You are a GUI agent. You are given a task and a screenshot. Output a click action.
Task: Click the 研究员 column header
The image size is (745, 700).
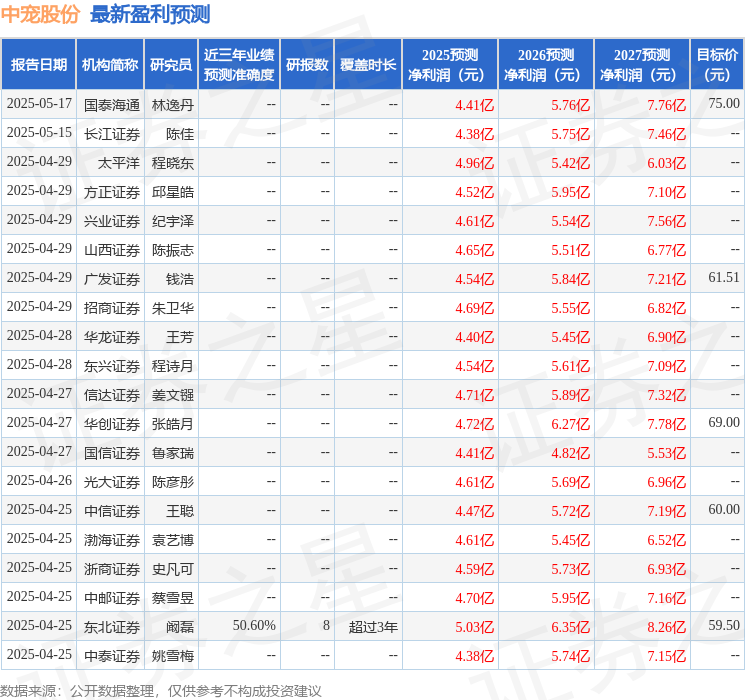pos(171,64)
